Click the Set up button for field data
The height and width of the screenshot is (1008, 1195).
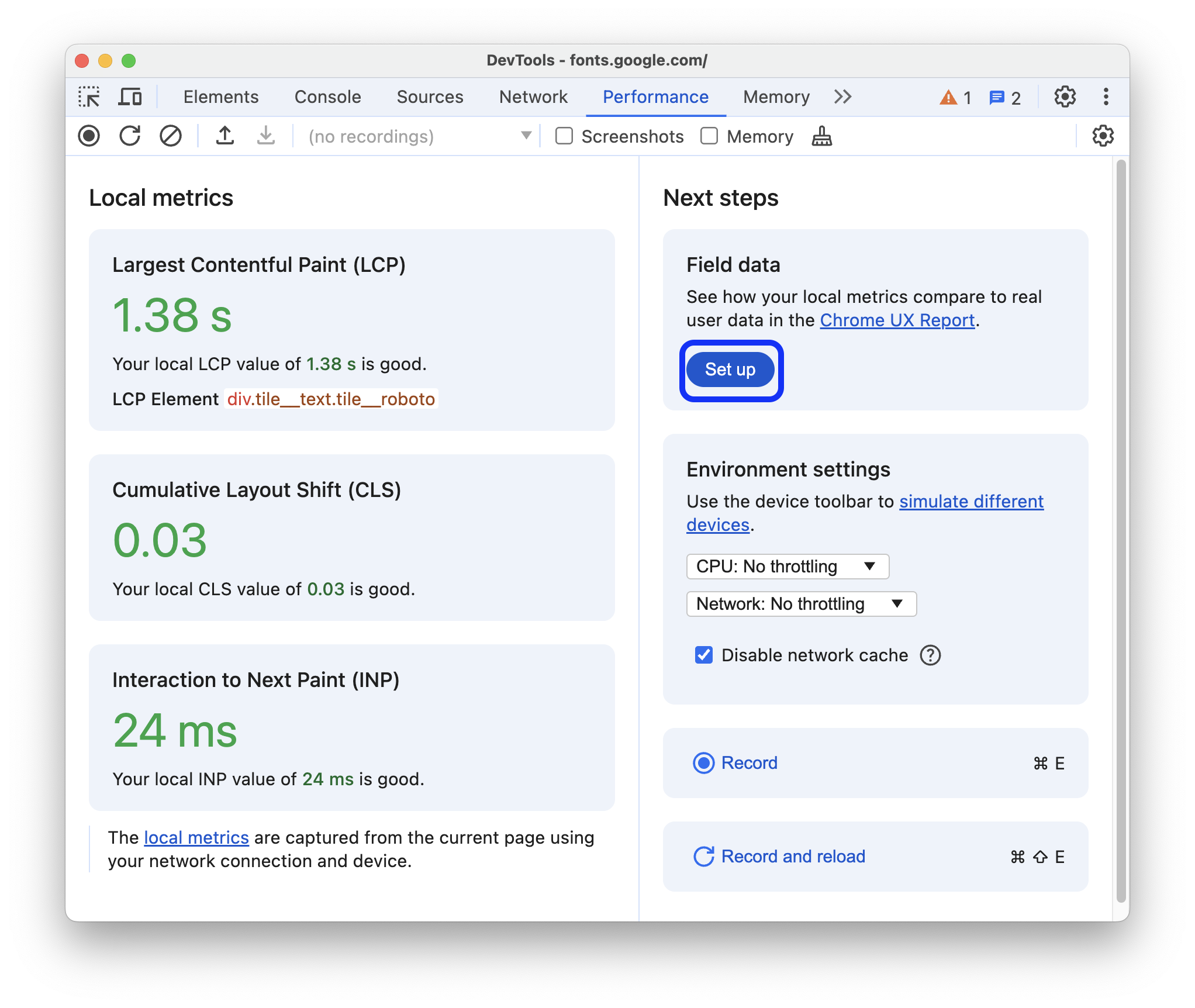point(731,369)
